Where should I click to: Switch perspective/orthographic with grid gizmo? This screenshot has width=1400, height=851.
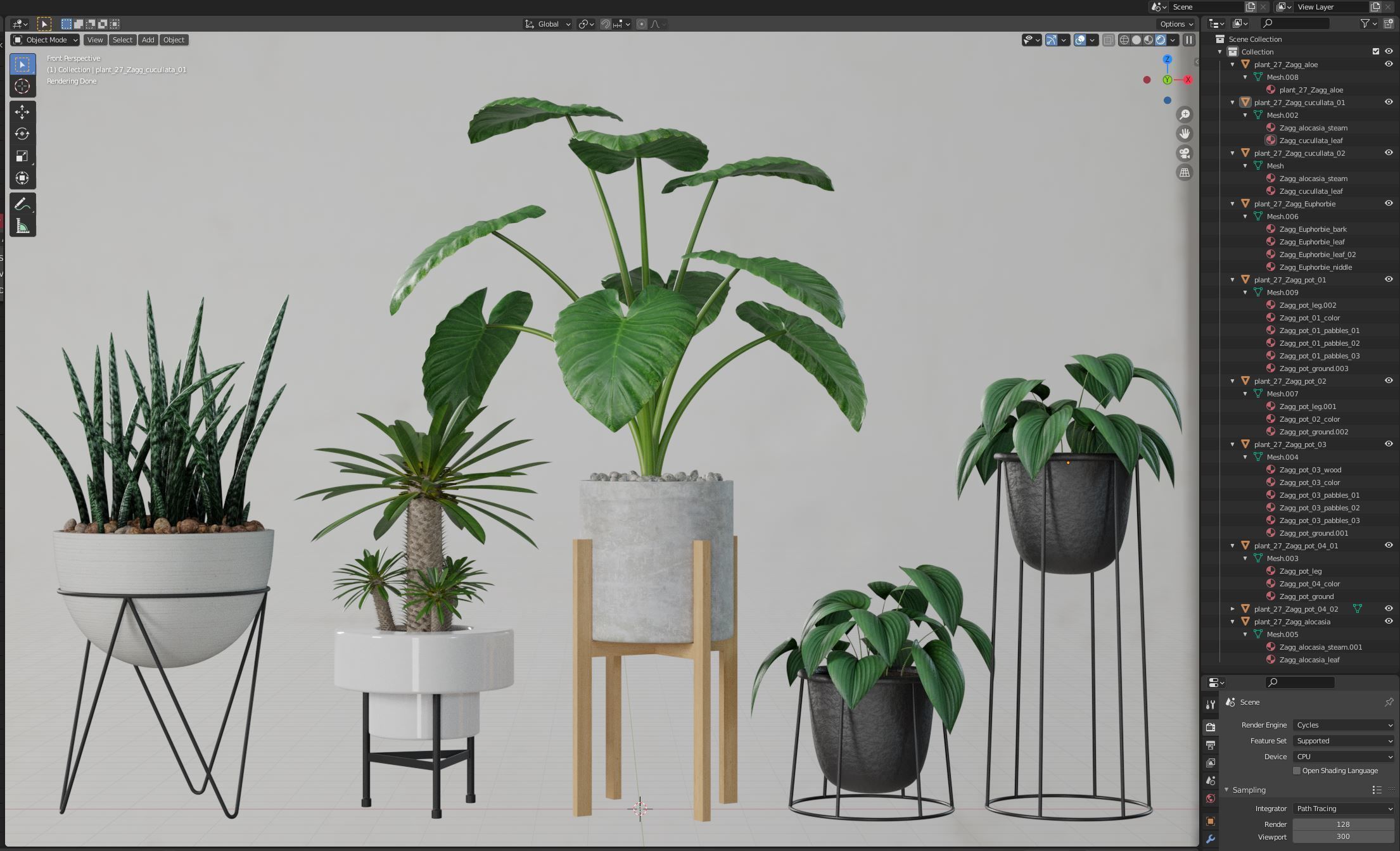1184,172
